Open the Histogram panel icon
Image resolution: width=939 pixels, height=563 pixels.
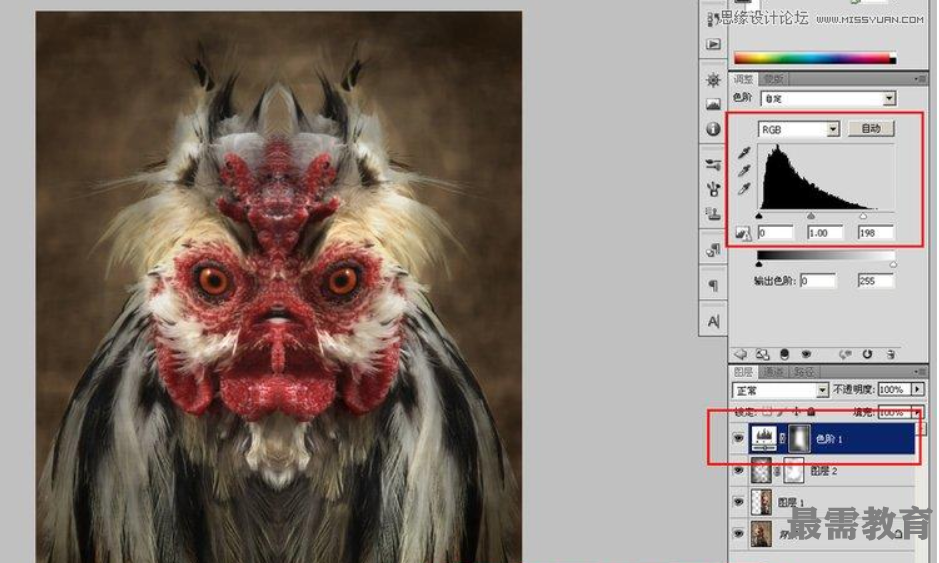(713, 104)
